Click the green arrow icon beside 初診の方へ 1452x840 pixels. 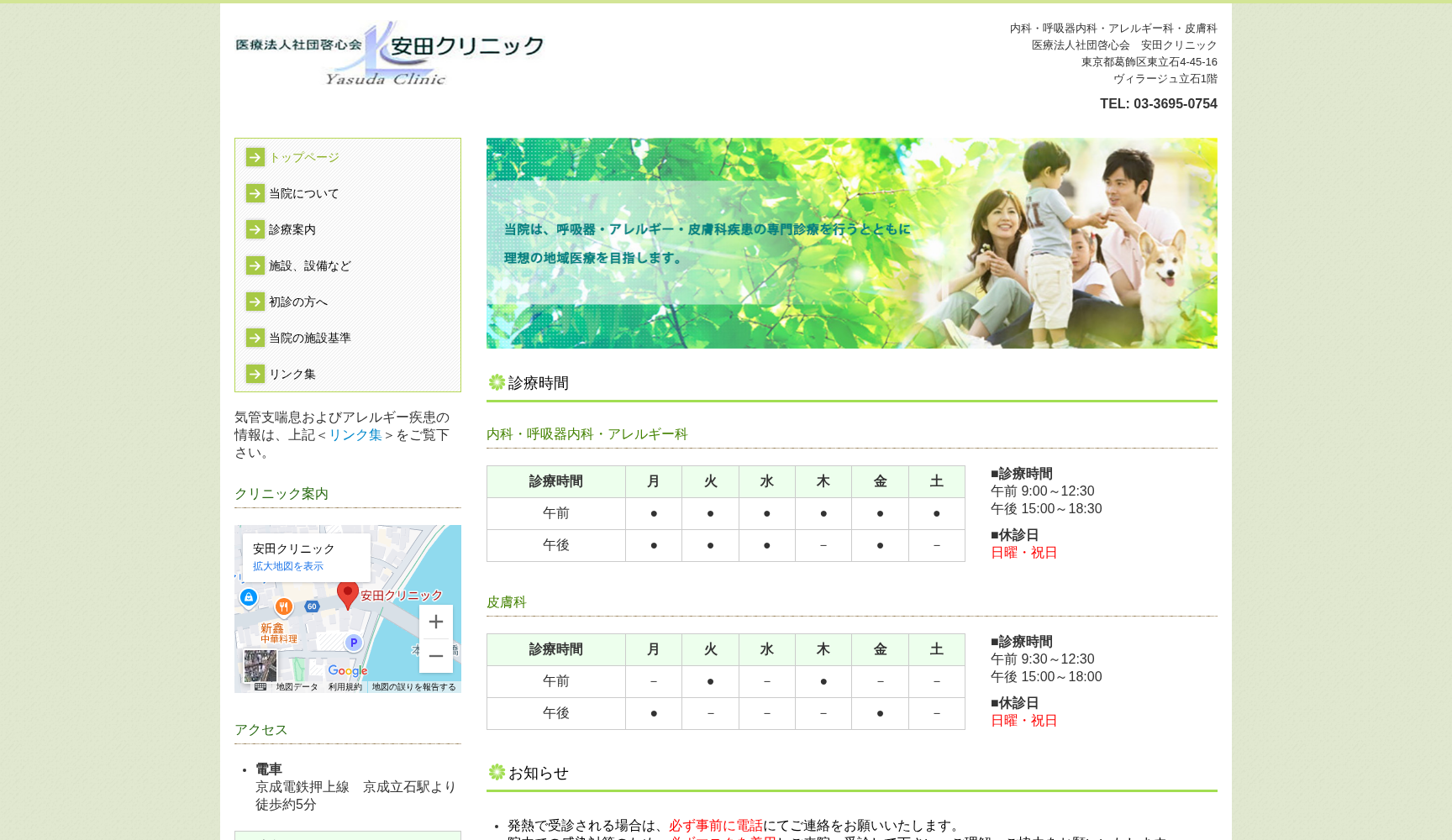pos(255,302)
